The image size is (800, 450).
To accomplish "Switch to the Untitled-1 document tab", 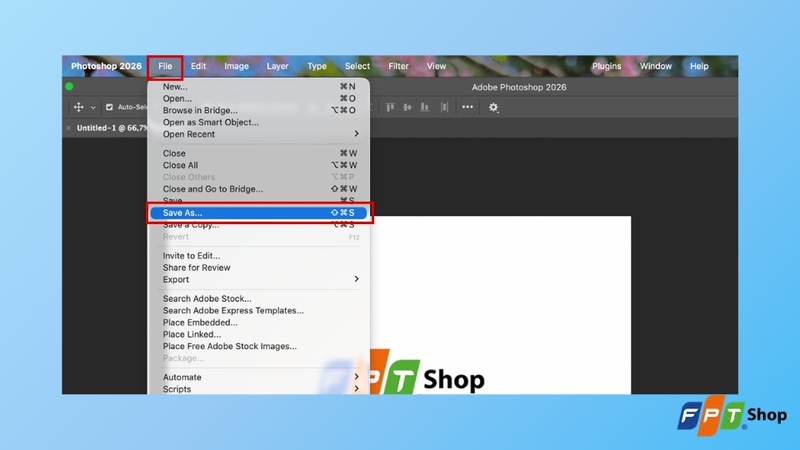I will coord(112,128).
